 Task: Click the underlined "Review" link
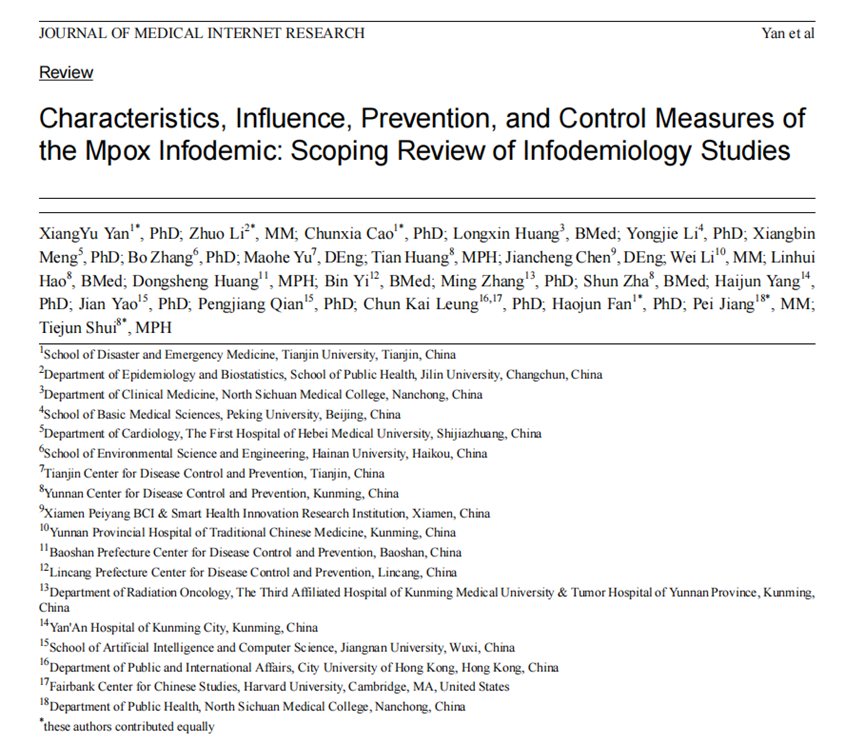pyautogui.click(x=66, y=73)
